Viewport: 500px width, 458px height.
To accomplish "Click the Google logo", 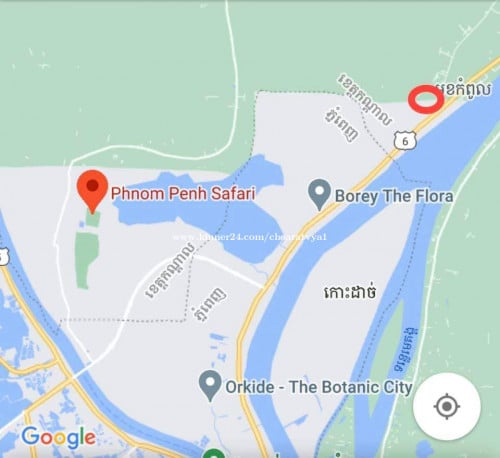I will pyautogui.click(x=59, y=437).
